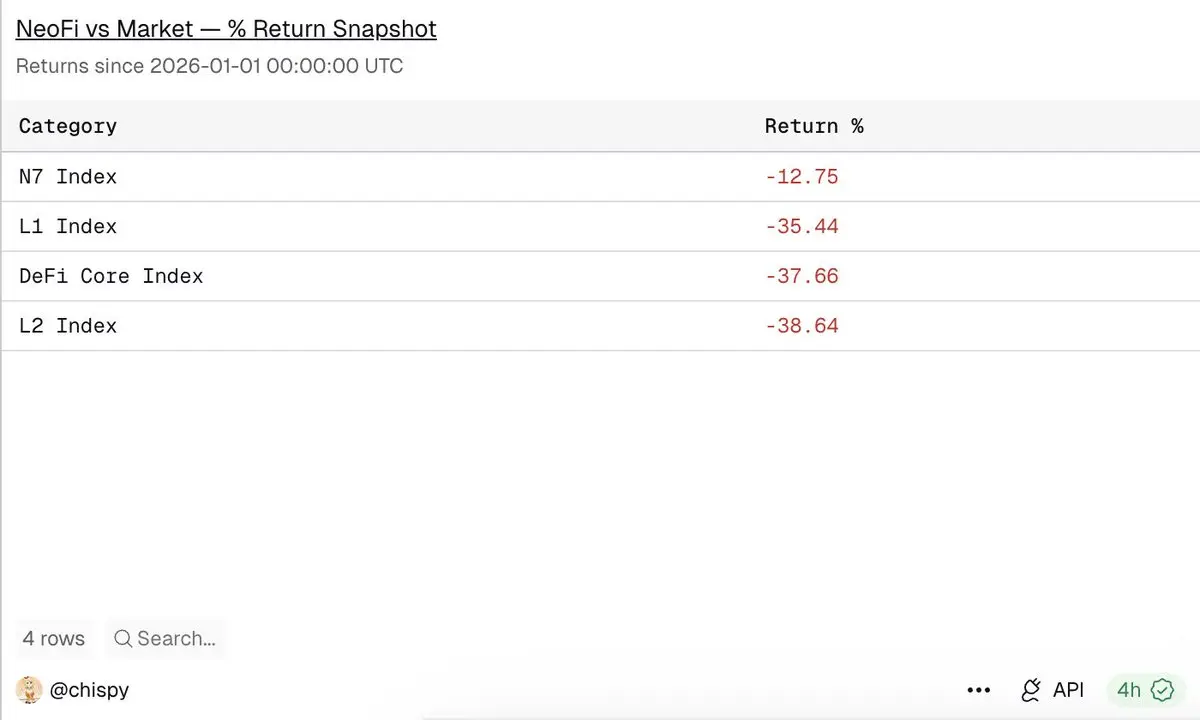Sort by the Return % column header
1200x720 pixels.
coord(814,126)
